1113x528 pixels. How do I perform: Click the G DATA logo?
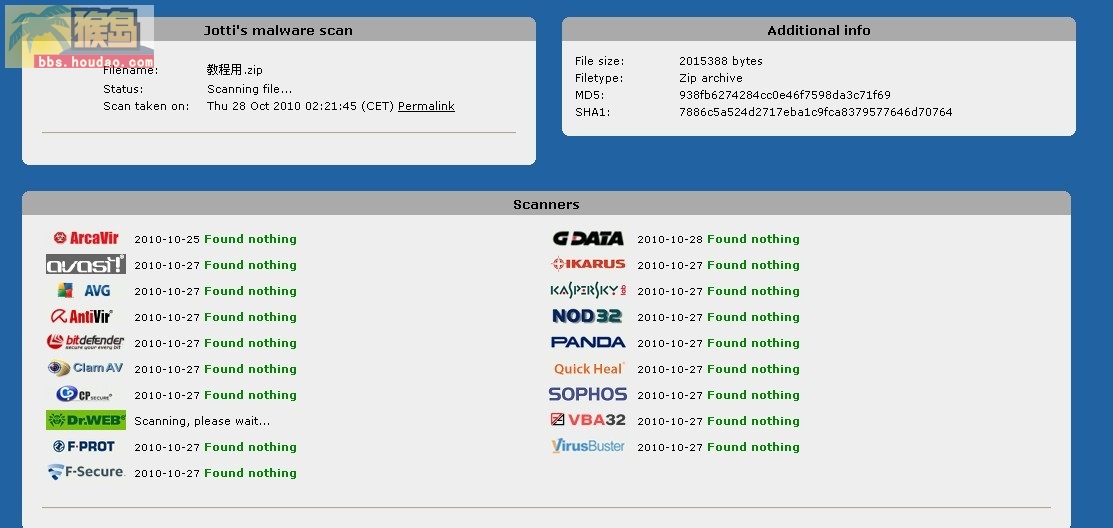pos(588,238)
